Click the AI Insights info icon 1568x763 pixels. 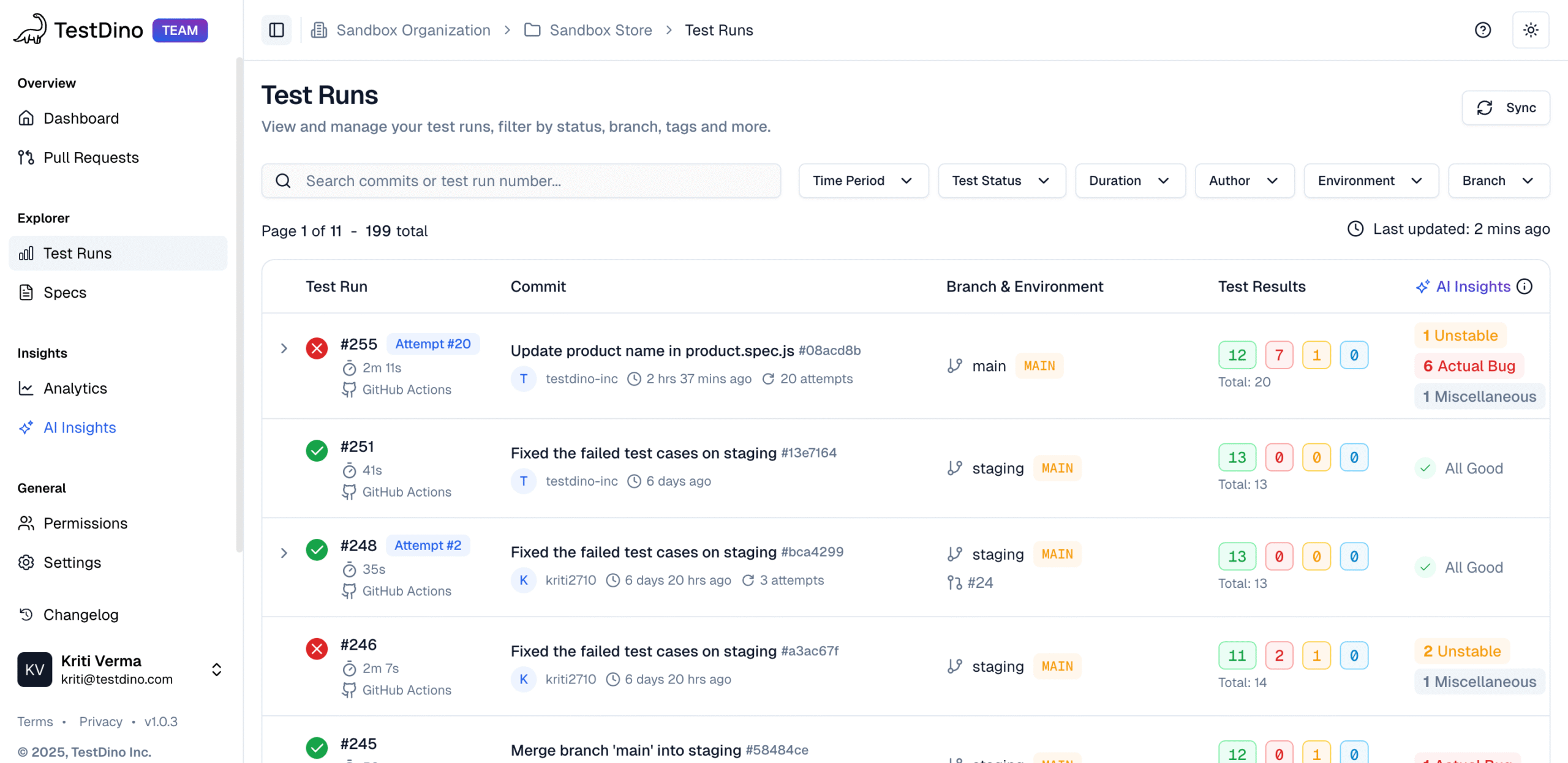[1525, 287]
